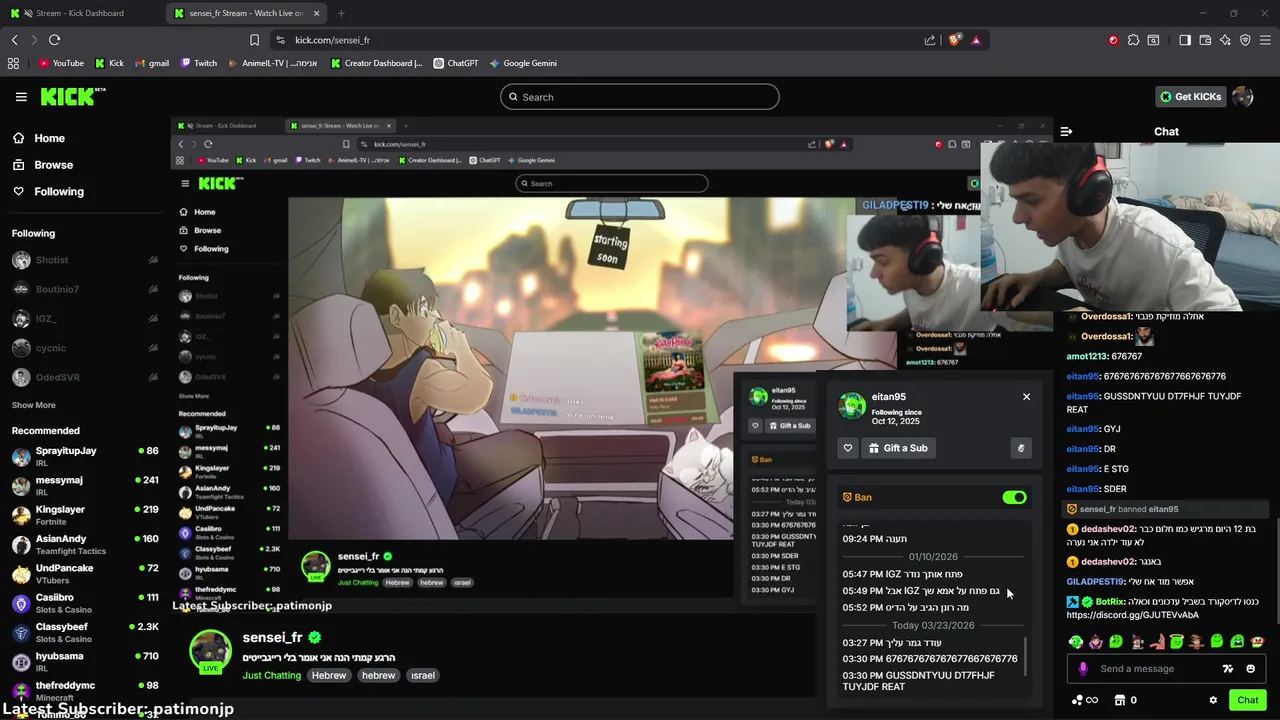
Task: Open Browse in Kick sidebar
Action: (42, 165)
